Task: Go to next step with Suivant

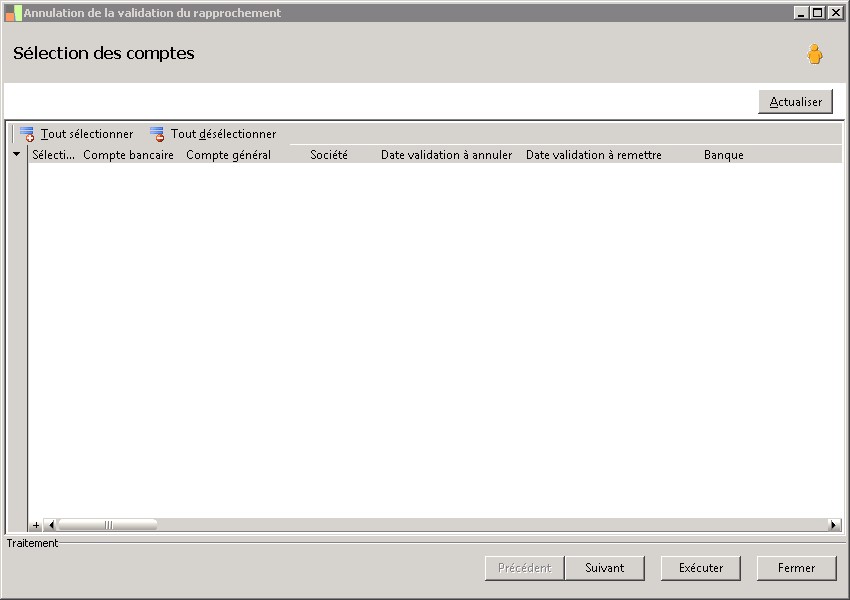Action: point(604,568)
